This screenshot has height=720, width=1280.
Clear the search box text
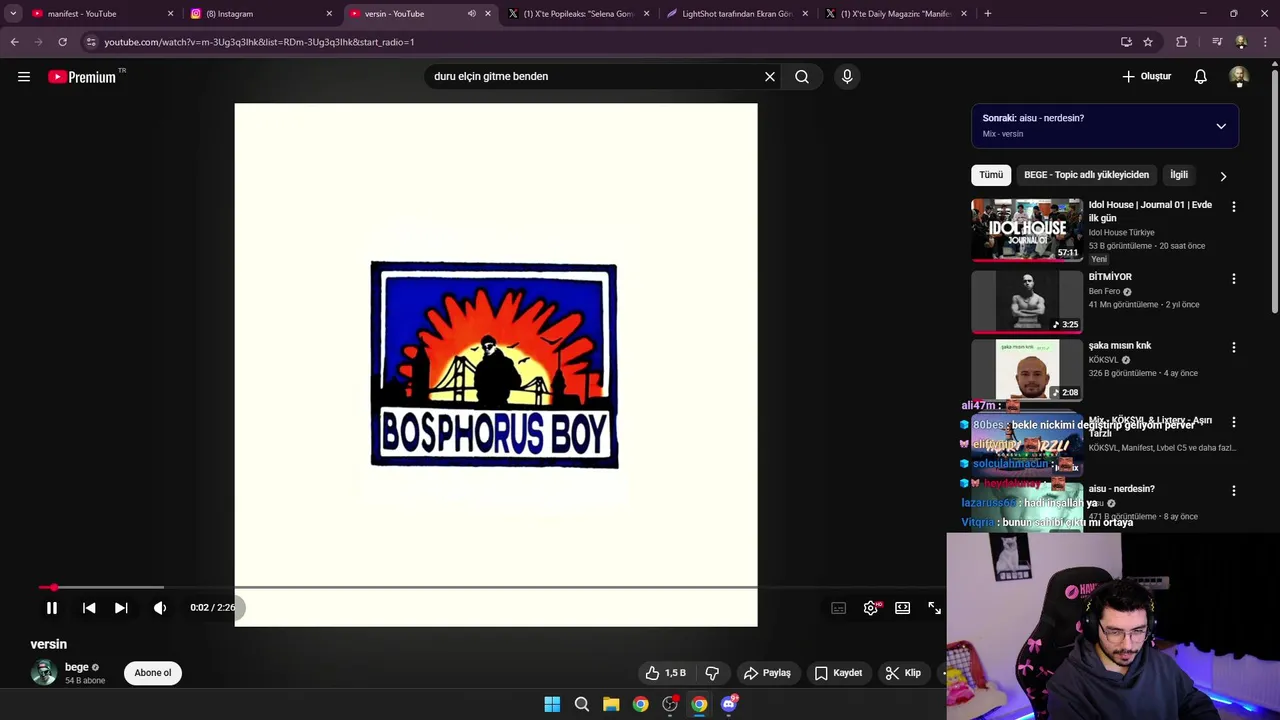pyautogui.click(x=770, y=77)
